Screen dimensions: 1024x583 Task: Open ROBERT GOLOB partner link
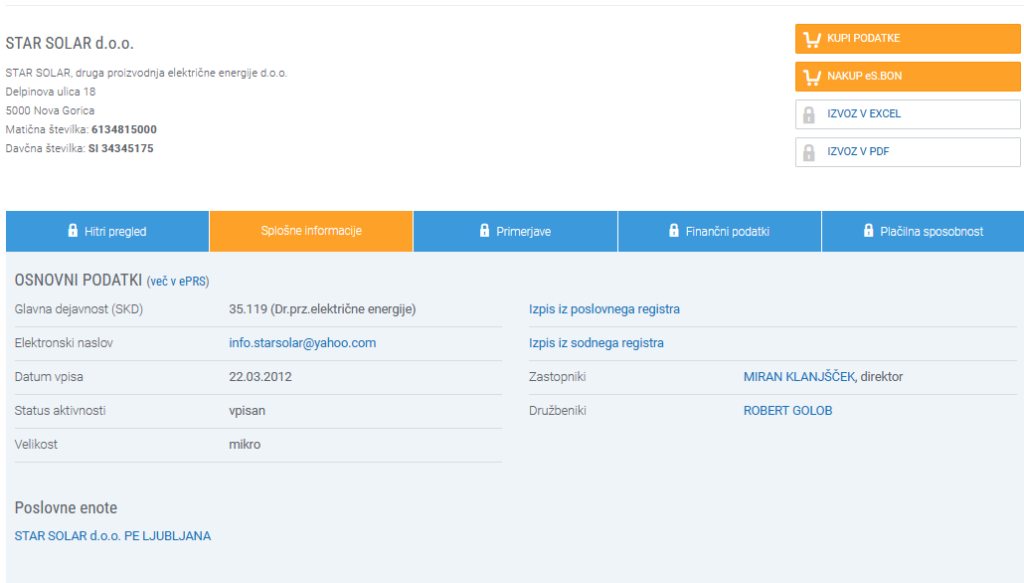[x=788, y=411]
